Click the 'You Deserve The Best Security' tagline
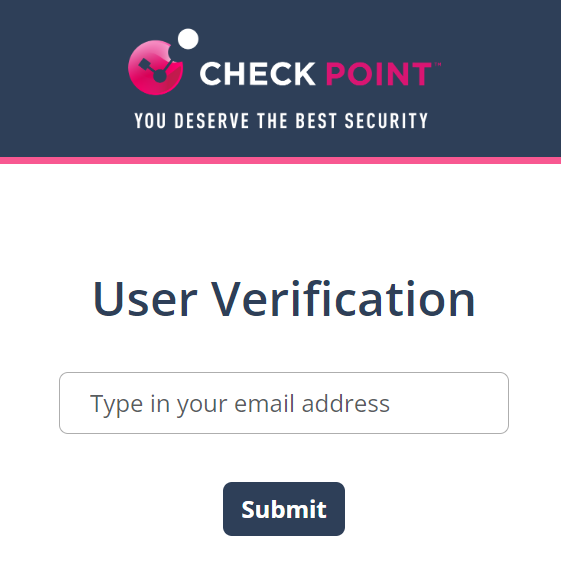The width and height of the screenshot is (561, 565). [281, 121]
